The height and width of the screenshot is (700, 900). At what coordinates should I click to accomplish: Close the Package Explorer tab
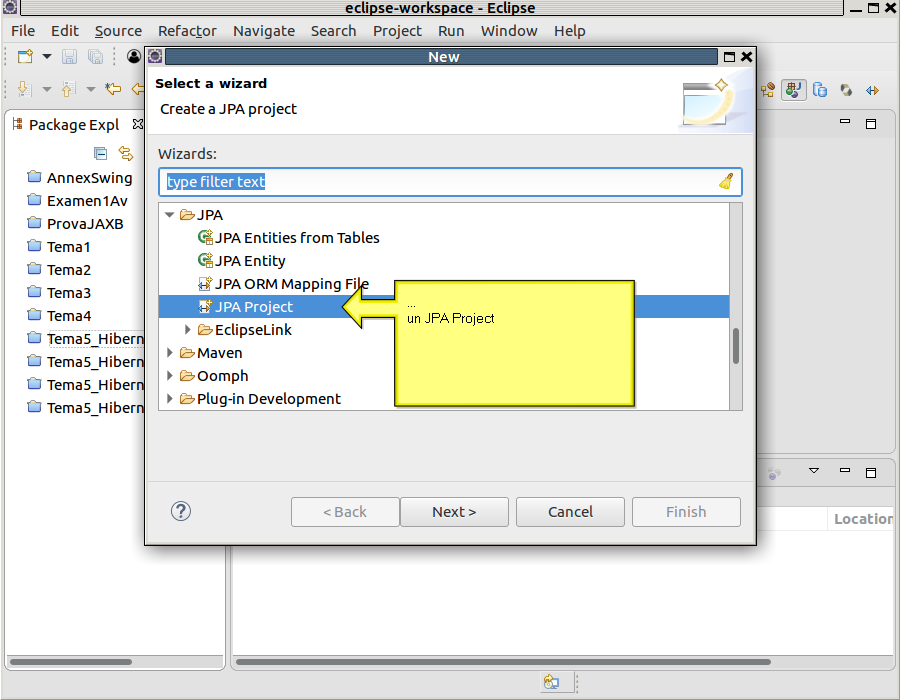coord(137,124)
